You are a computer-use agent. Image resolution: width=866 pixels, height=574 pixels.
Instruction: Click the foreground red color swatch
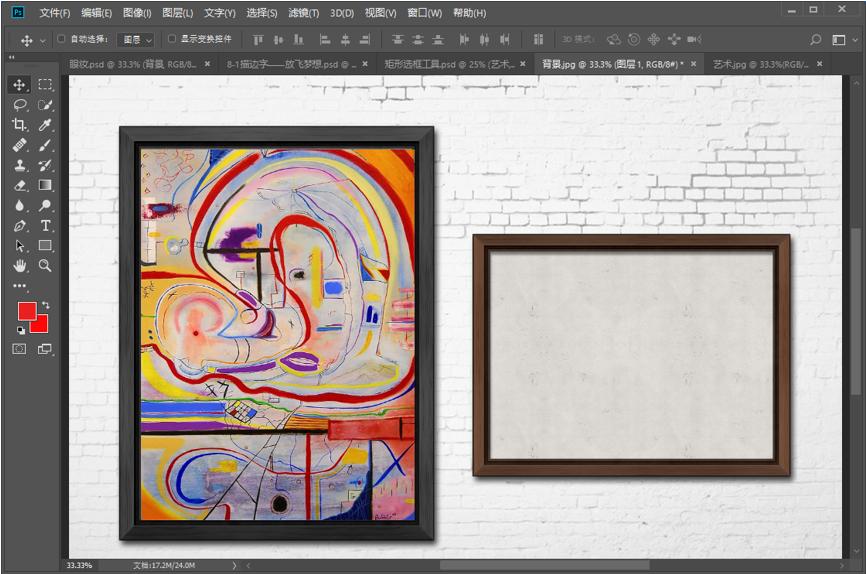pyautogui.click(x=26, y=311)
